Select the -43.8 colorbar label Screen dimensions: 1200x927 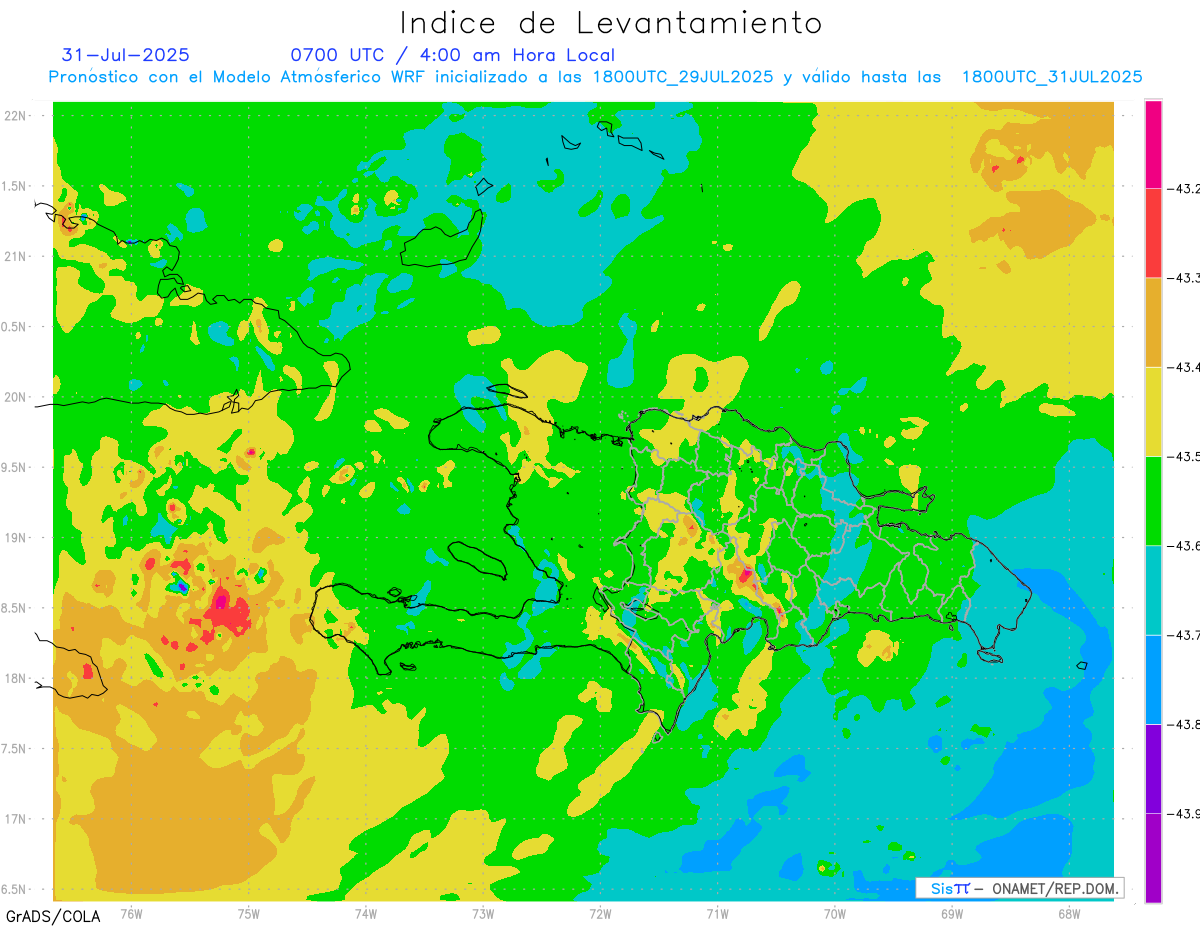[1185, 724]
